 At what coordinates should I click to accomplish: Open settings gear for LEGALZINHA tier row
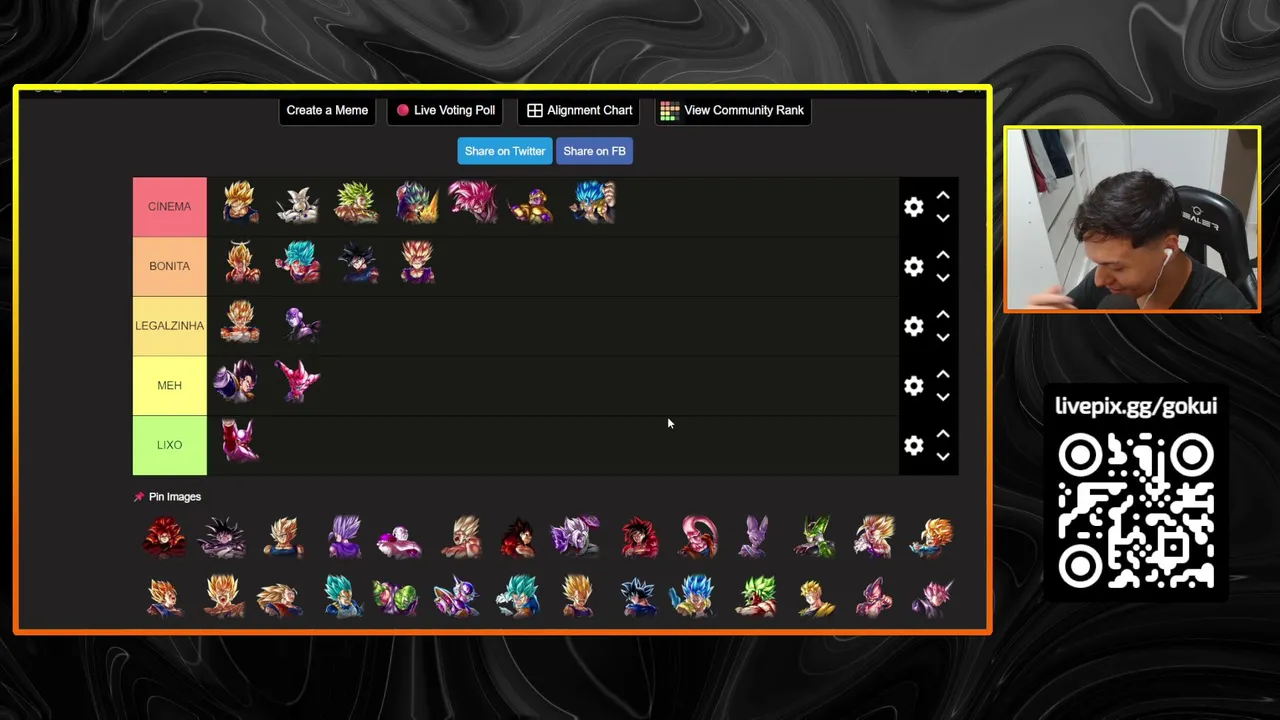point(913,326)
